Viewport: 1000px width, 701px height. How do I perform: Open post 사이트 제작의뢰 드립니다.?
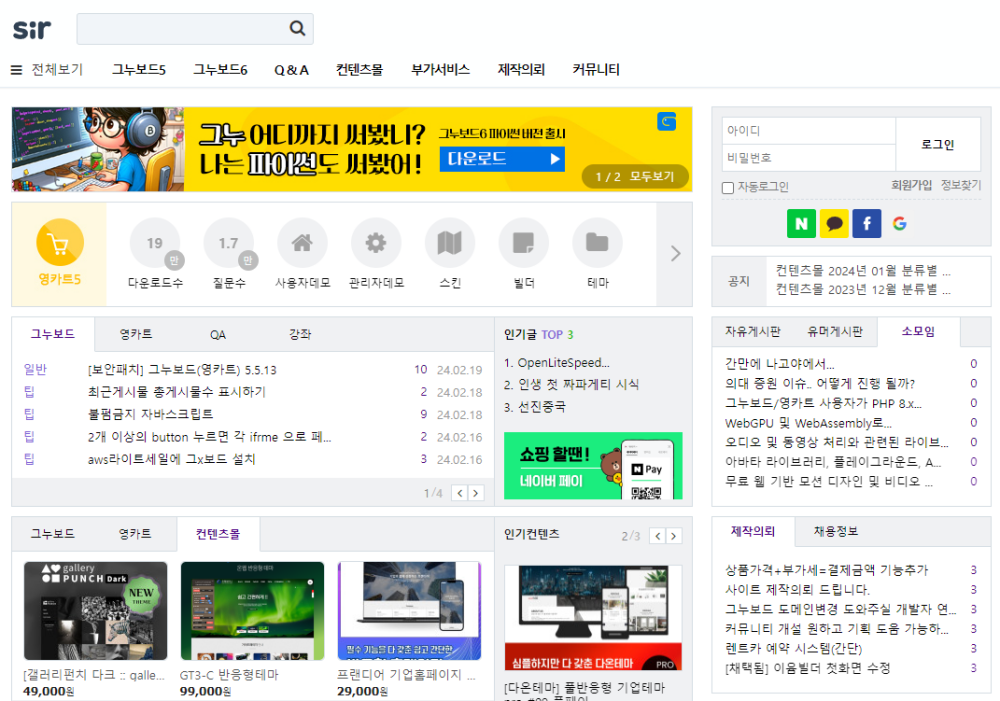click(797, 589)
